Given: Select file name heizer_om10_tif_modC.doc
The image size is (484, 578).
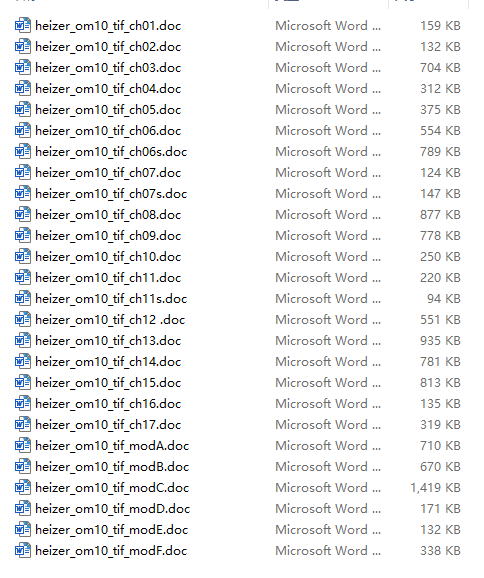Looking at the screenshot, I should (112, 488).
